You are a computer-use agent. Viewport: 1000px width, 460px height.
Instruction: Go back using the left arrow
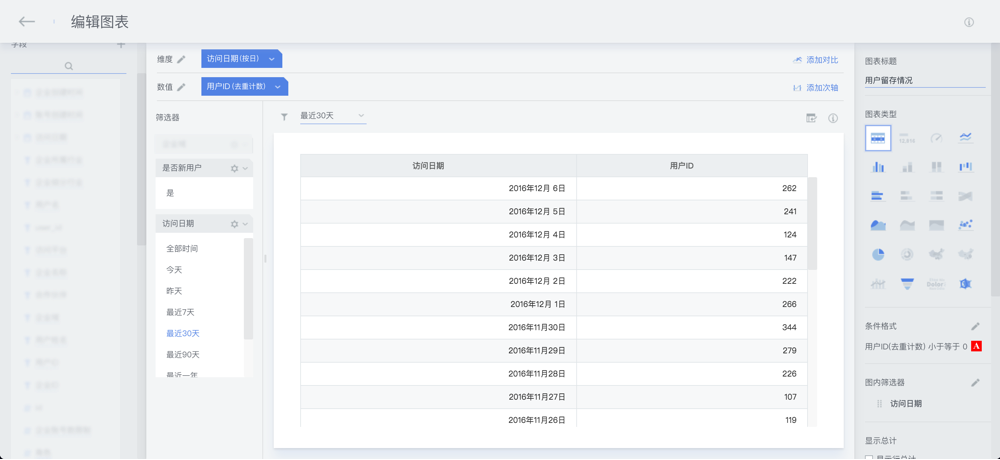click(26, 22)
